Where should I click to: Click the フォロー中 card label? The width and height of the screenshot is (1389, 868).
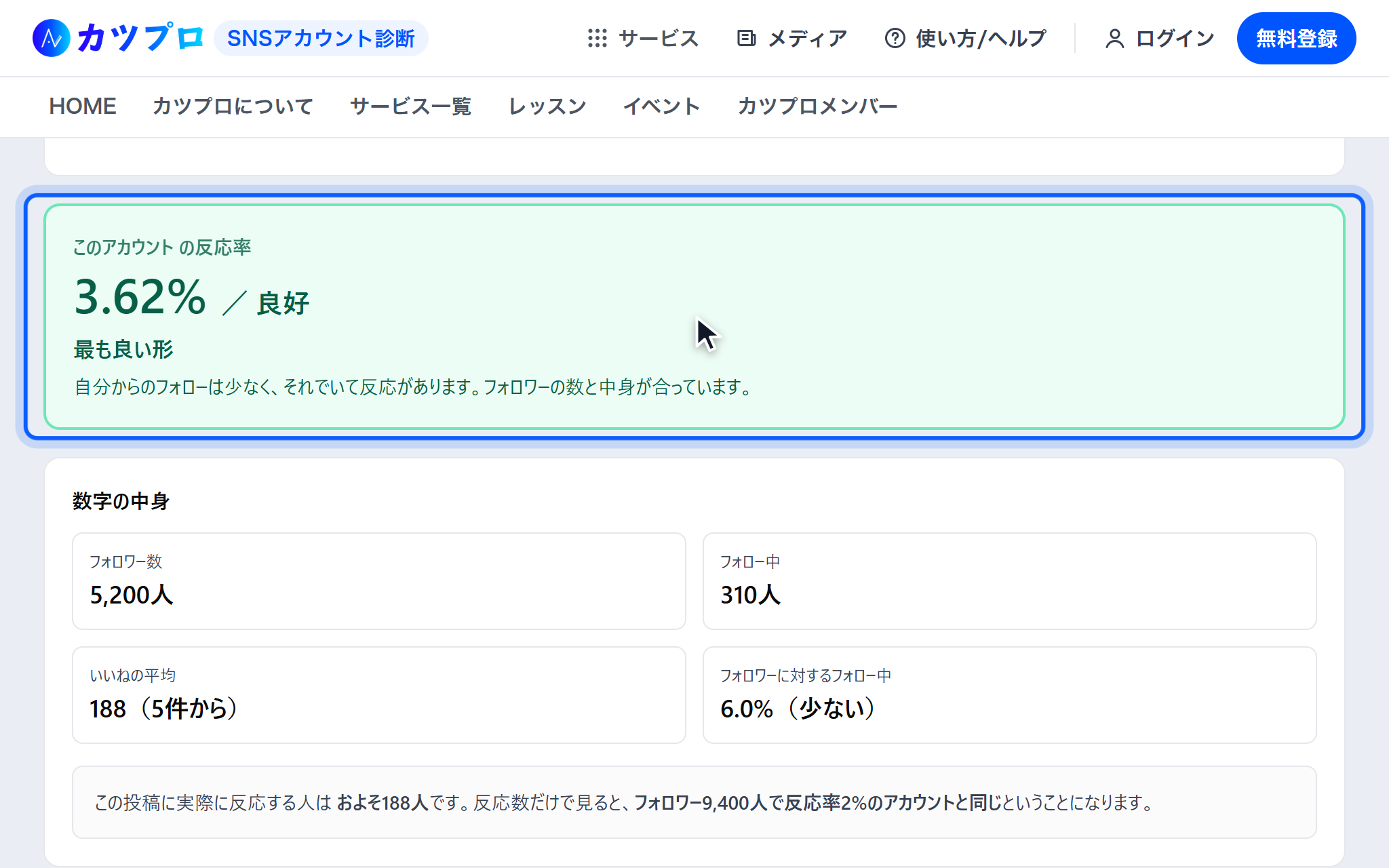point(750,562)
